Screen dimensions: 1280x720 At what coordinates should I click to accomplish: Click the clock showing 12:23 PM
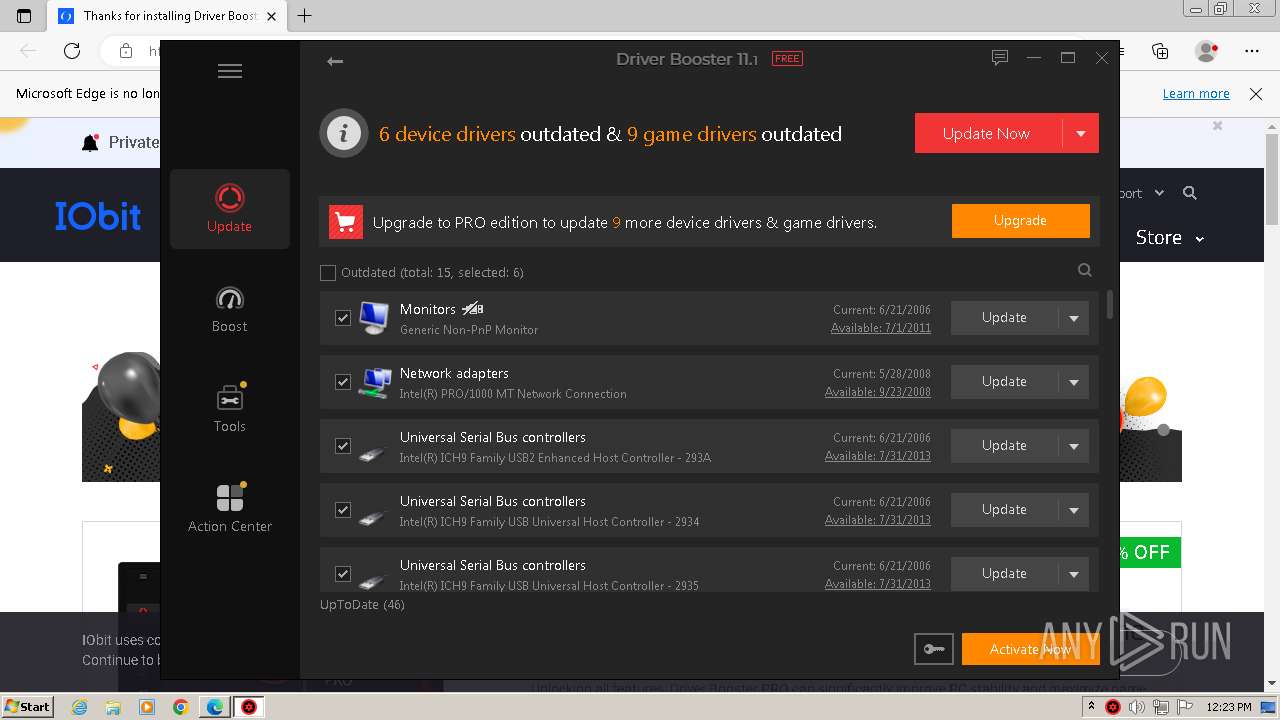click(x=1228, y=707)
